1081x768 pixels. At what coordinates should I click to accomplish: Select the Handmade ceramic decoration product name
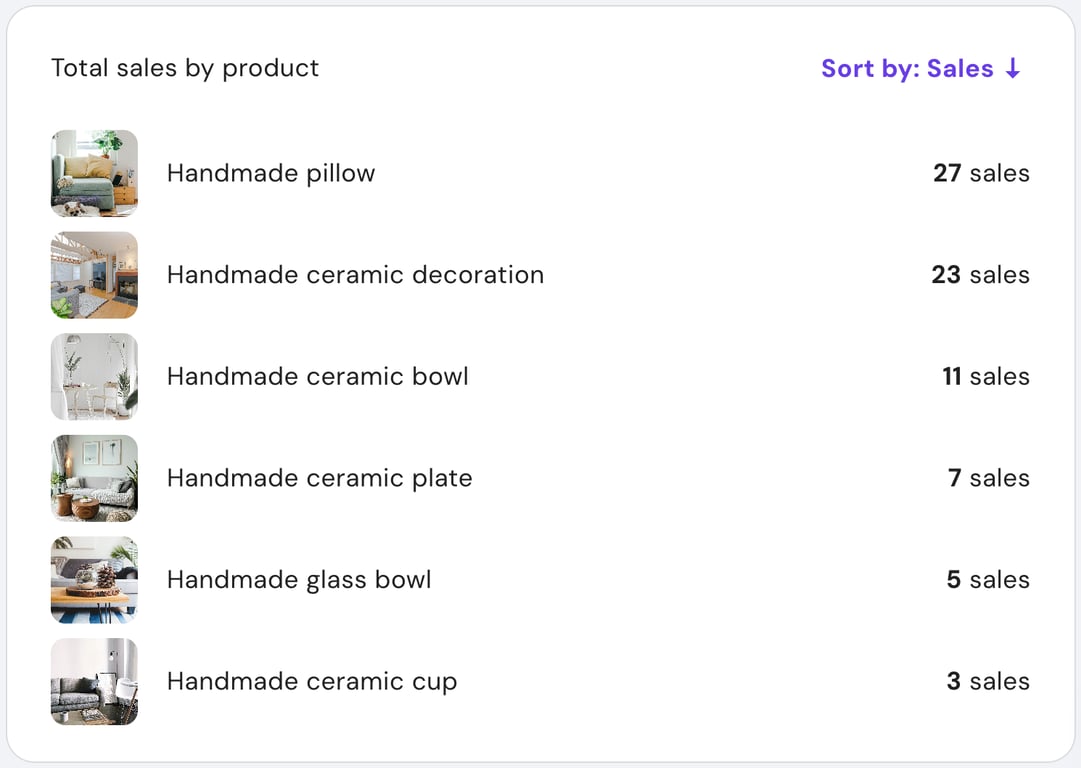click(x=355, y=274)
